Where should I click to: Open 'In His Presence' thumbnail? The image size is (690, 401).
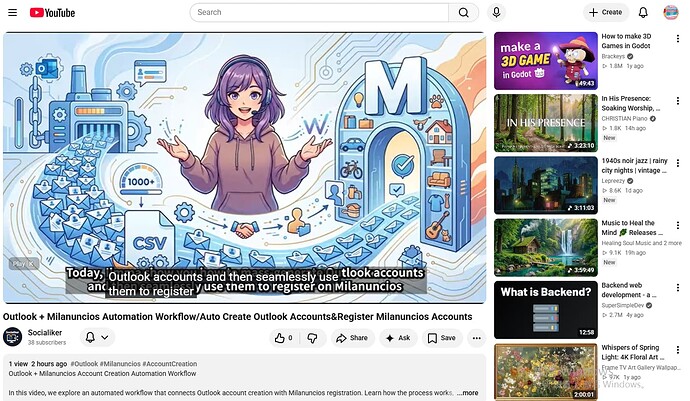point(546,123)
